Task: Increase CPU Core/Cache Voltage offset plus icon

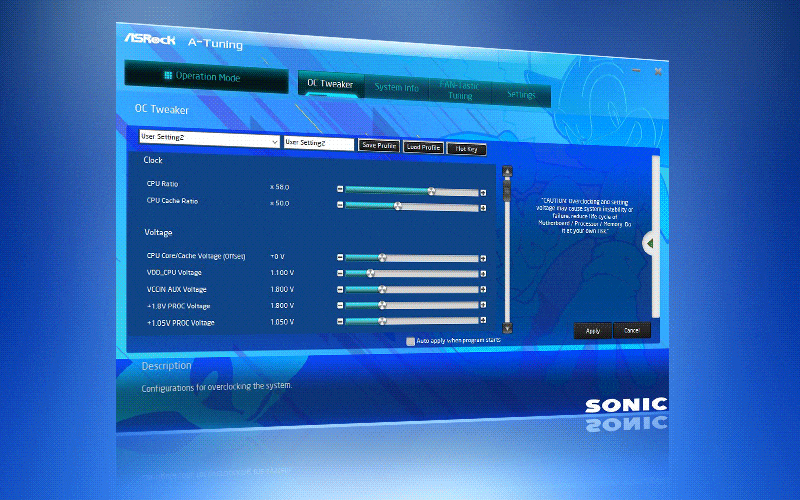Action: coord(484,258)
